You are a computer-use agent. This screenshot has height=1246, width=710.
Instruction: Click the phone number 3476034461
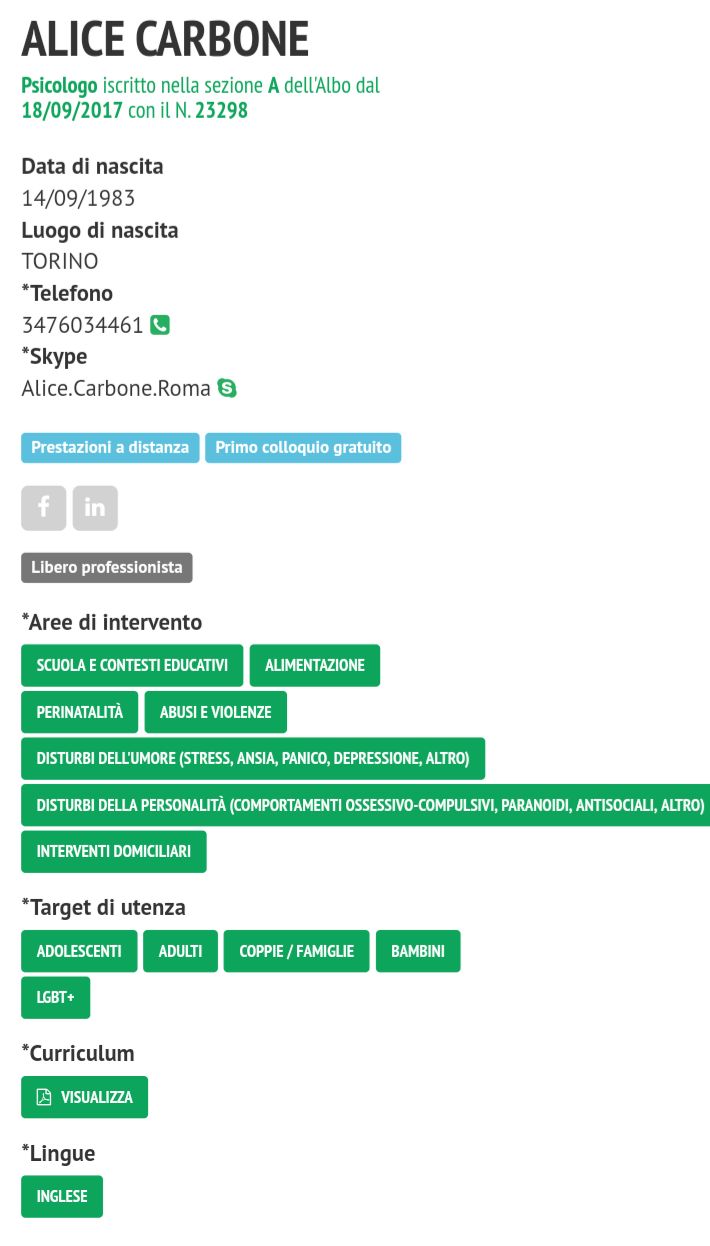click(83, 325)
